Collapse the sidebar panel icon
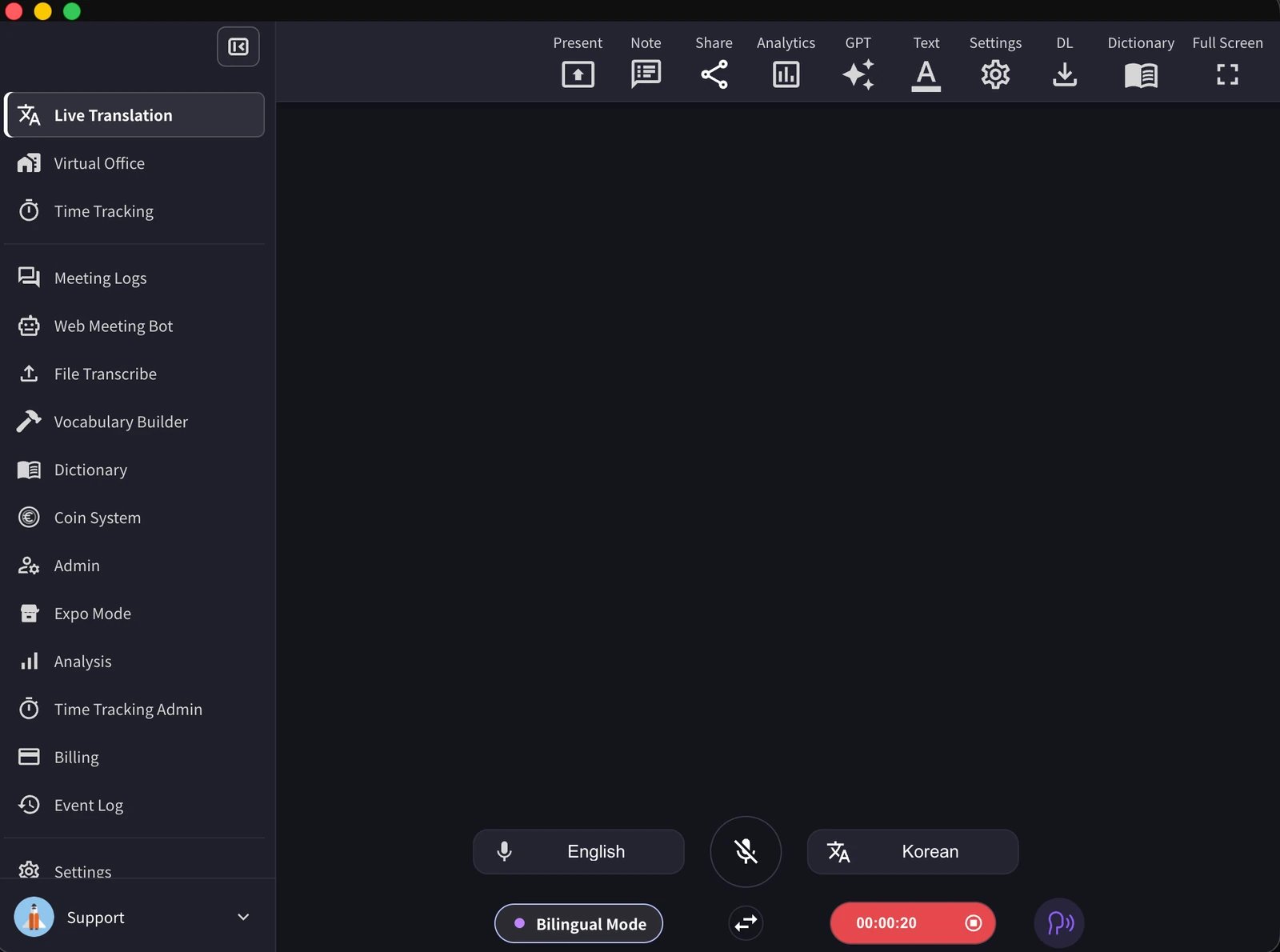 coord(238,47)
